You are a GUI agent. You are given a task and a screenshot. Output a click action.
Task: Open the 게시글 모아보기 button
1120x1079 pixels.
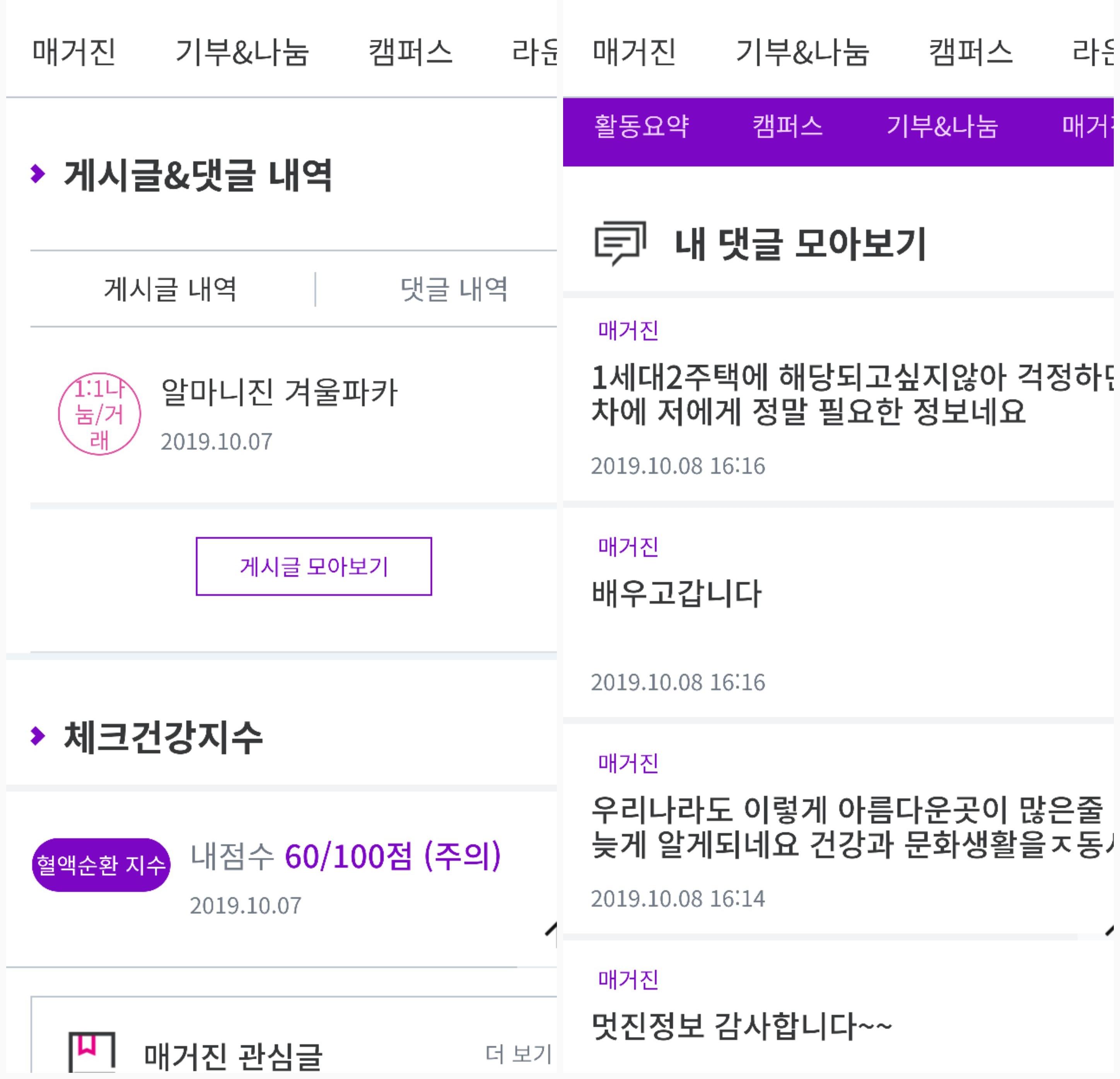[314, 566]
